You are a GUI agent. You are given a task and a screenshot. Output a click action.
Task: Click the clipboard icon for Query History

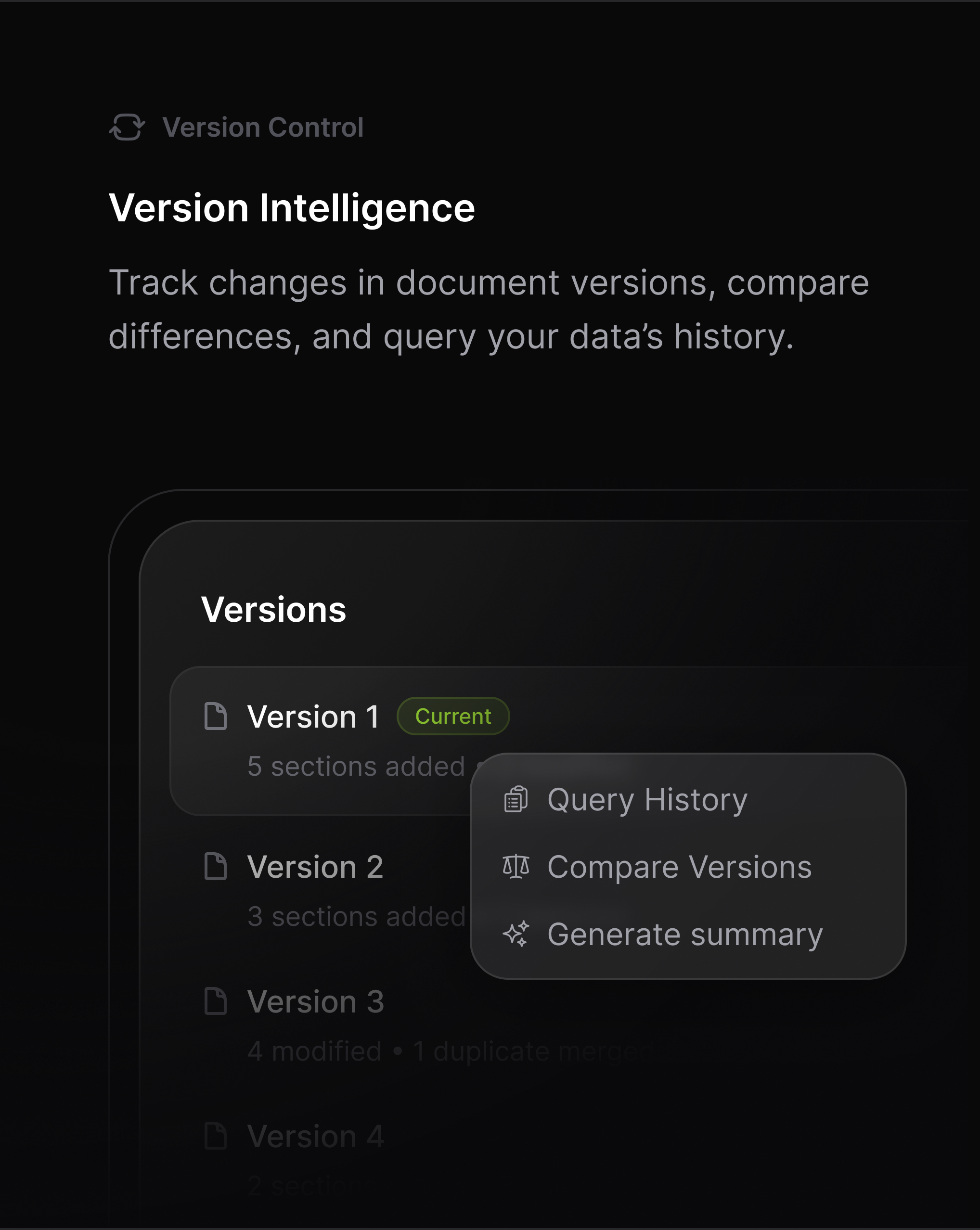[516, 799]
